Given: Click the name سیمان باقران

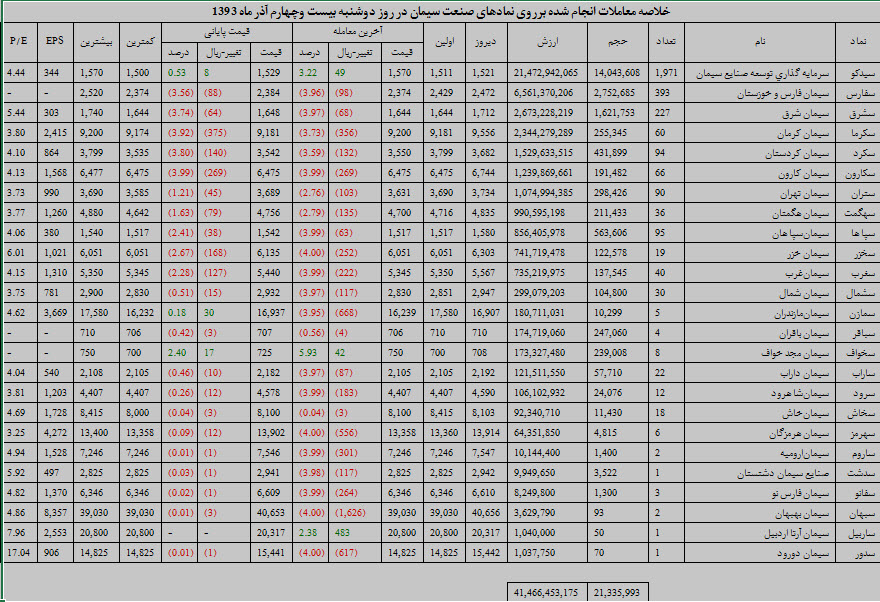Looking at the screenshot, I should point(804,334).
